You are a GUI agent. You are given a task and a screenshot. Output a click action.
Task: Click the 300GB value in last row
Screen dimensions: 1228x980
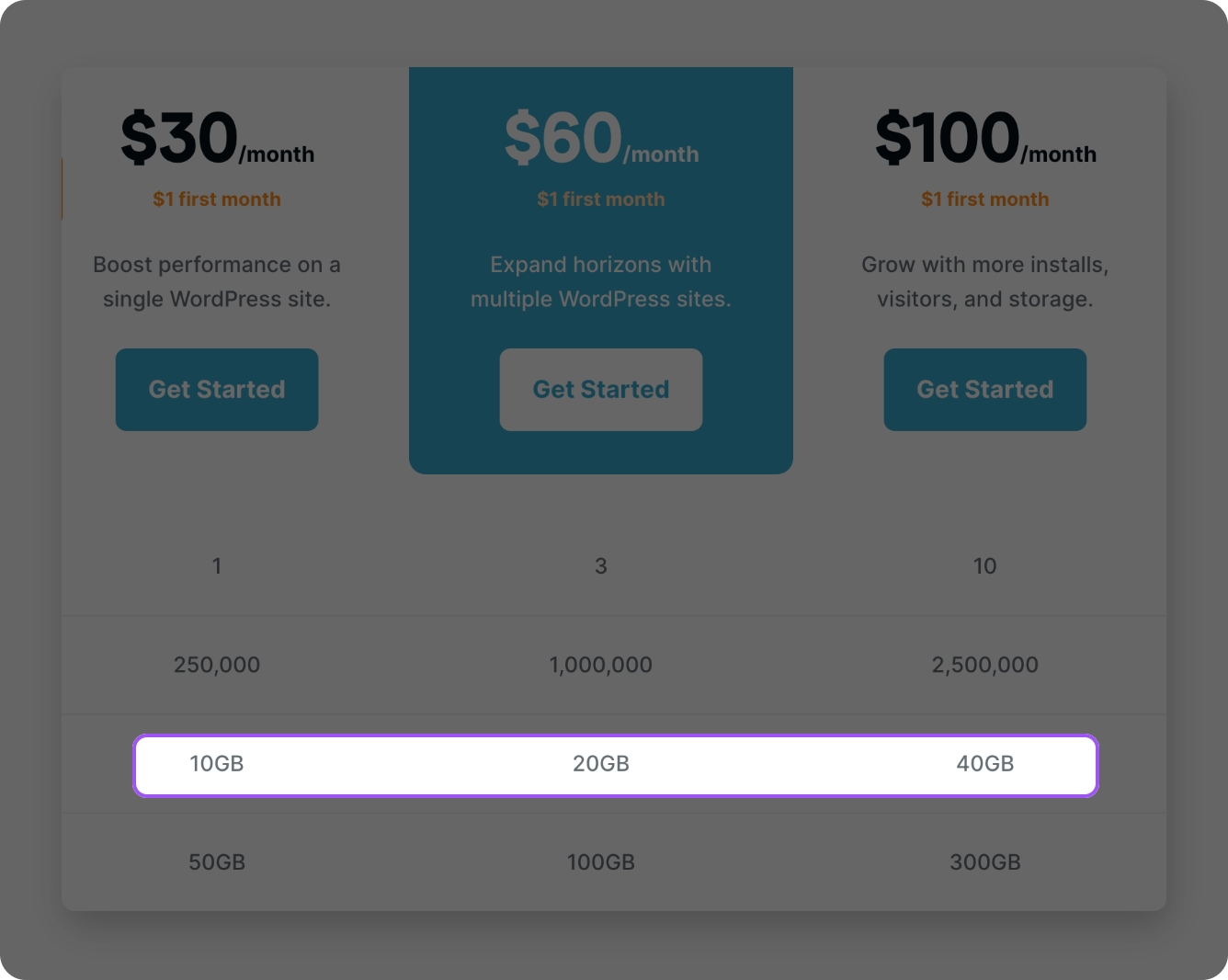coord(985,862)
